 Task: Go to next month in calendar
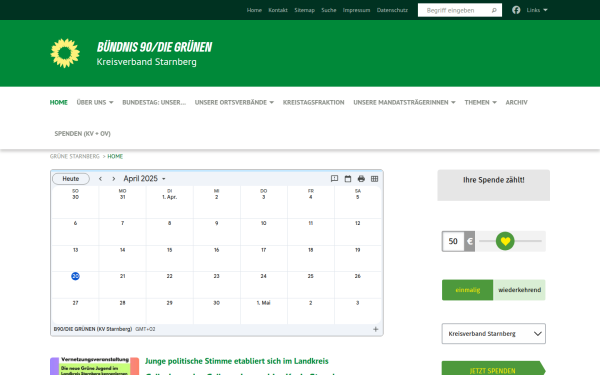(114, 179)
